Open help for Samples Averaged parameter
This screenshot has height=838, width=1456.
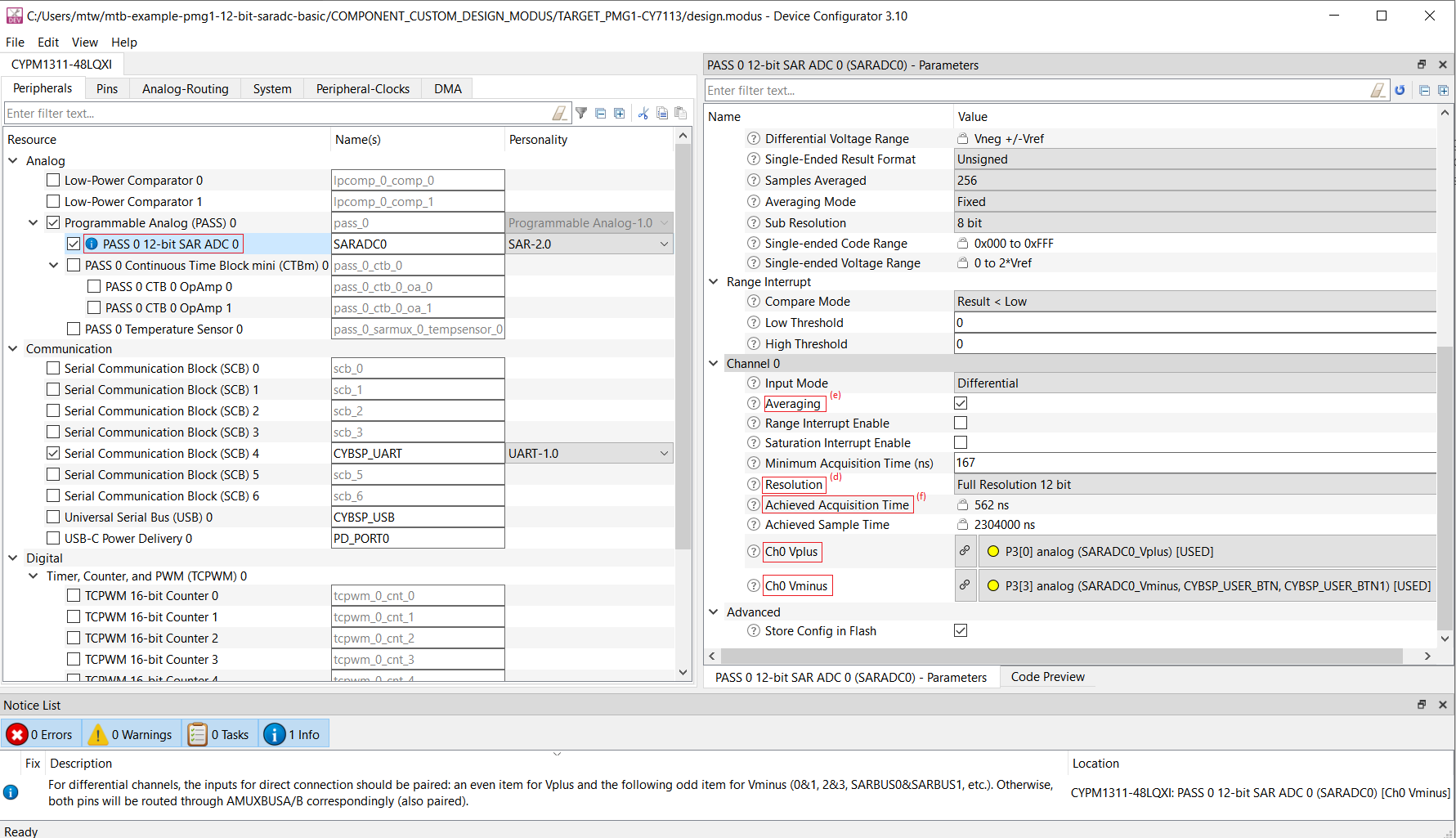tap(754, 181)
